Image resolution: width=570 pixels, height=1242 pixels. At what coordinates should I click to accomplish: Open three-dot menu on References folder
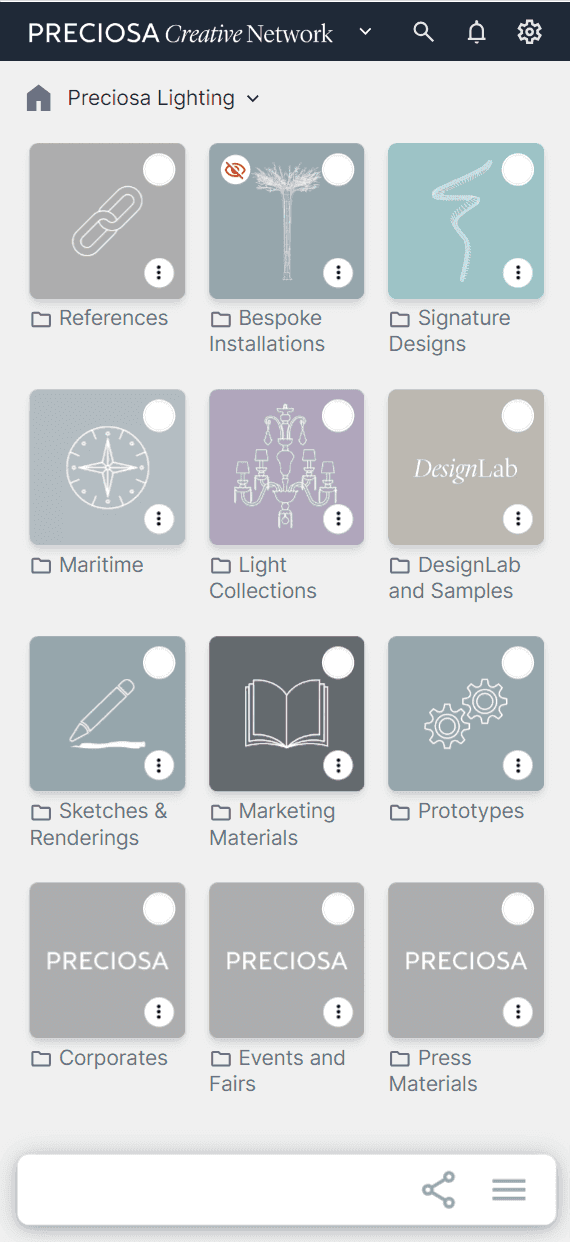click(159, 272)
